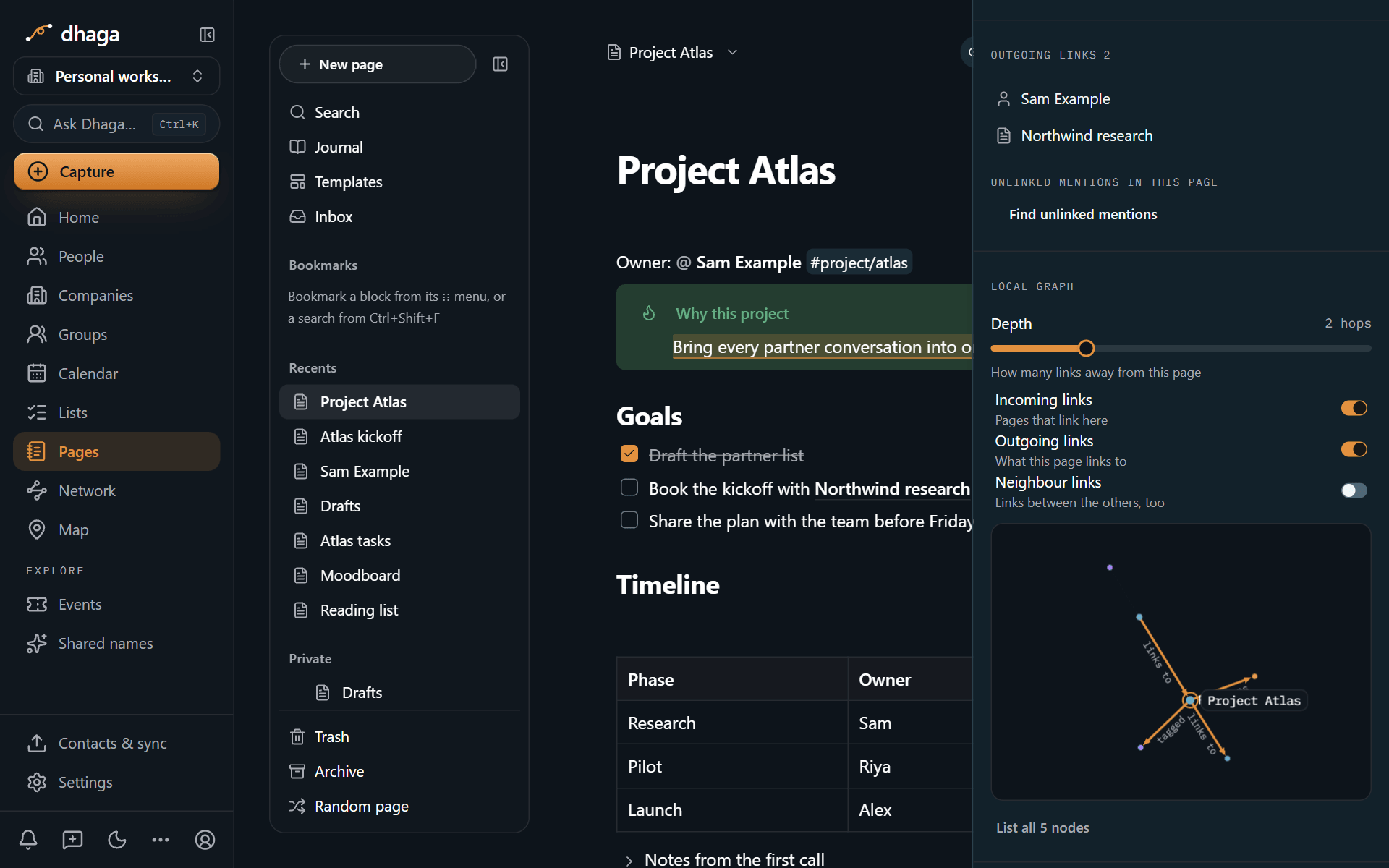Click the Ask Dhaga search field
Viewport: 1389px width, 868px height.
(116, 124)
